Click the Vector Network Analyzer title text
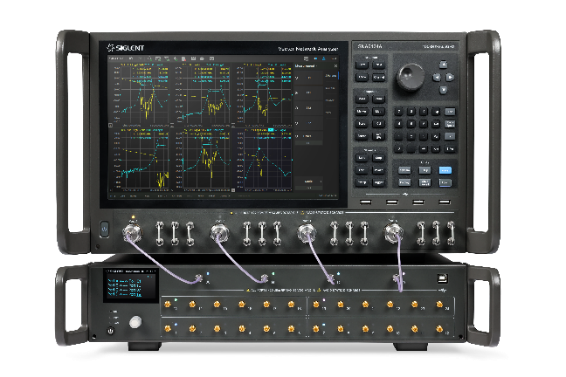Screen dimensions: 566x377 (x=308, y=49)
